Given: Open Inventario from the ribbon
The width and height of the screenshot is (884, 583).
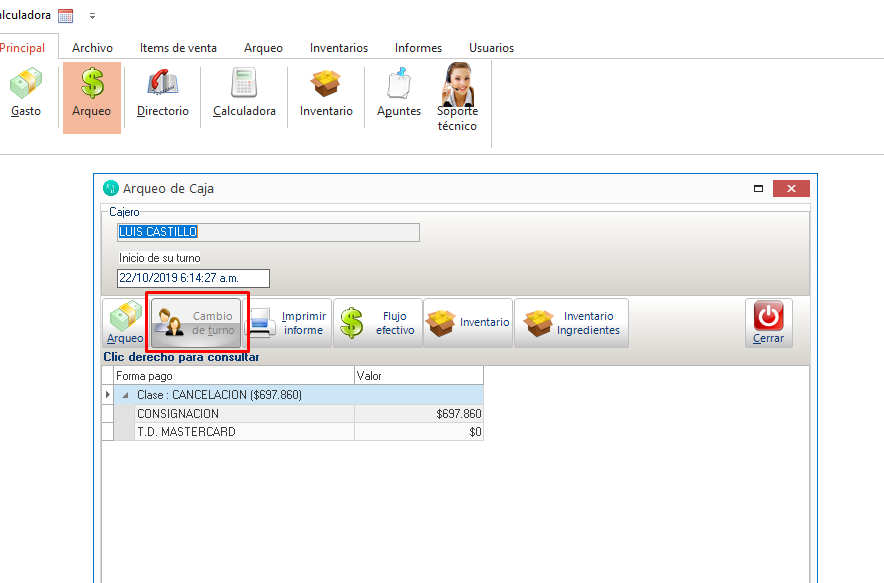Looking at the screenshot, I should (x=326, y=94).
